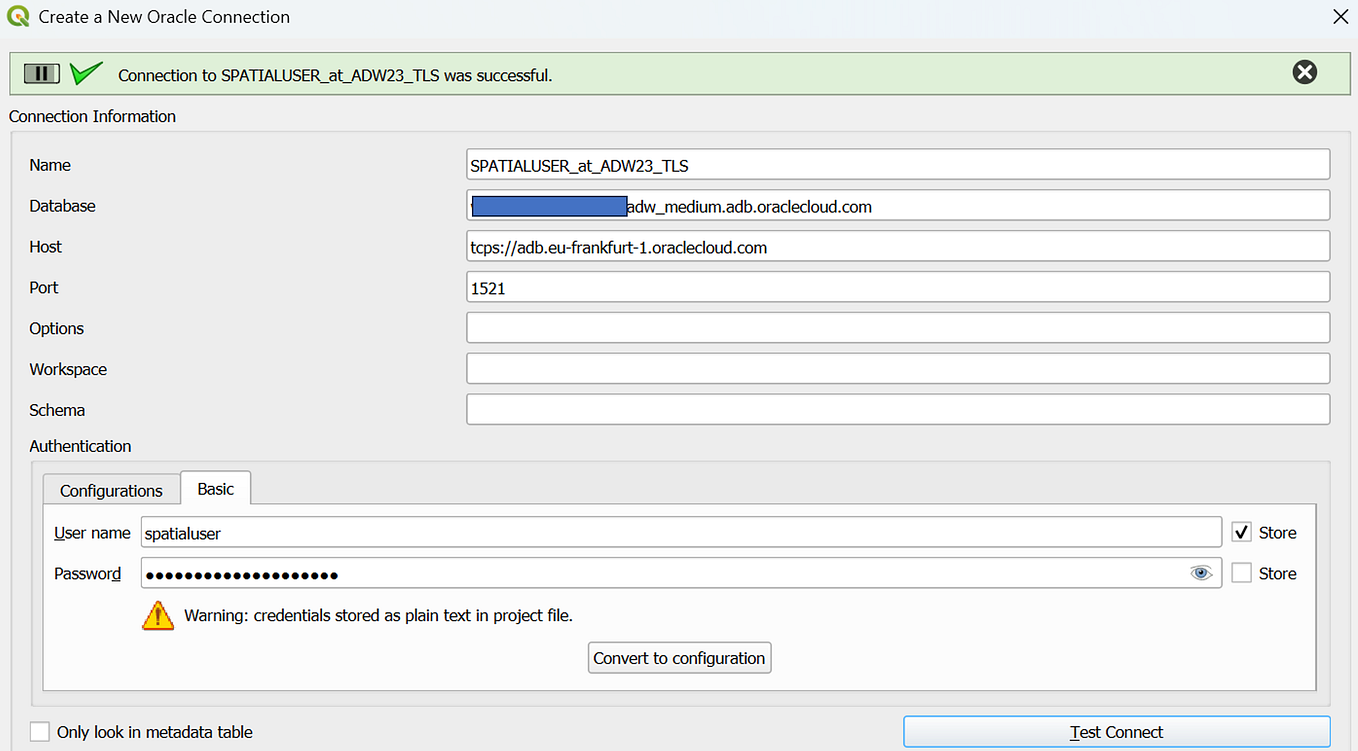Click the empty Workspace field

[x=898, y=368]
